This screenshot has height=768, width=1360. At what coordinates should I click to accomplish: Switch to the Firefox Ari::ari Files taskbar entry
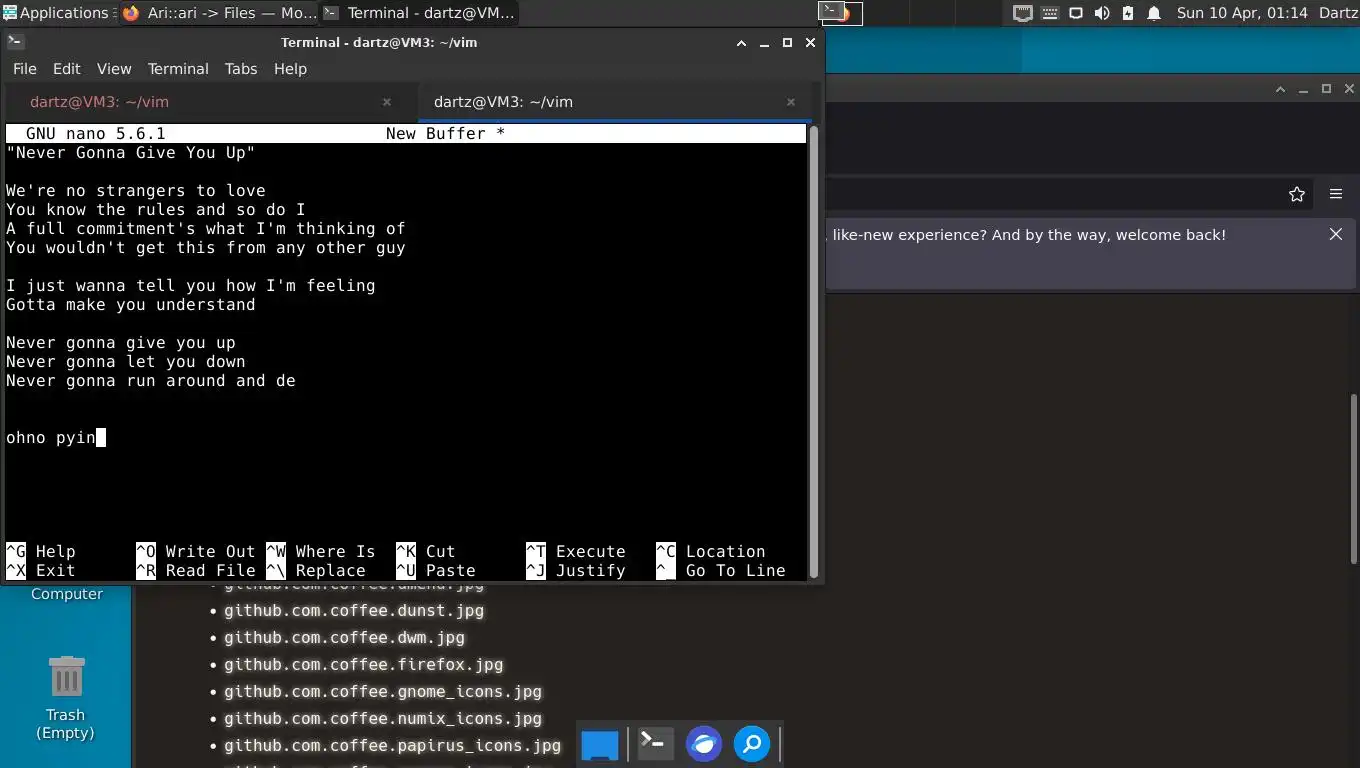click(x=220, y=13)
